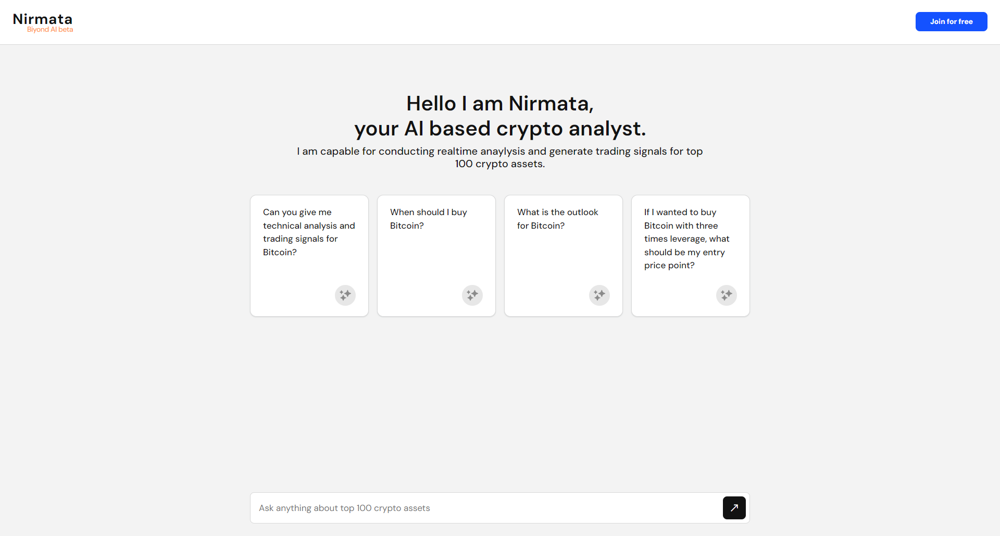Open the Nirmata logo in the header

point(43,19)
